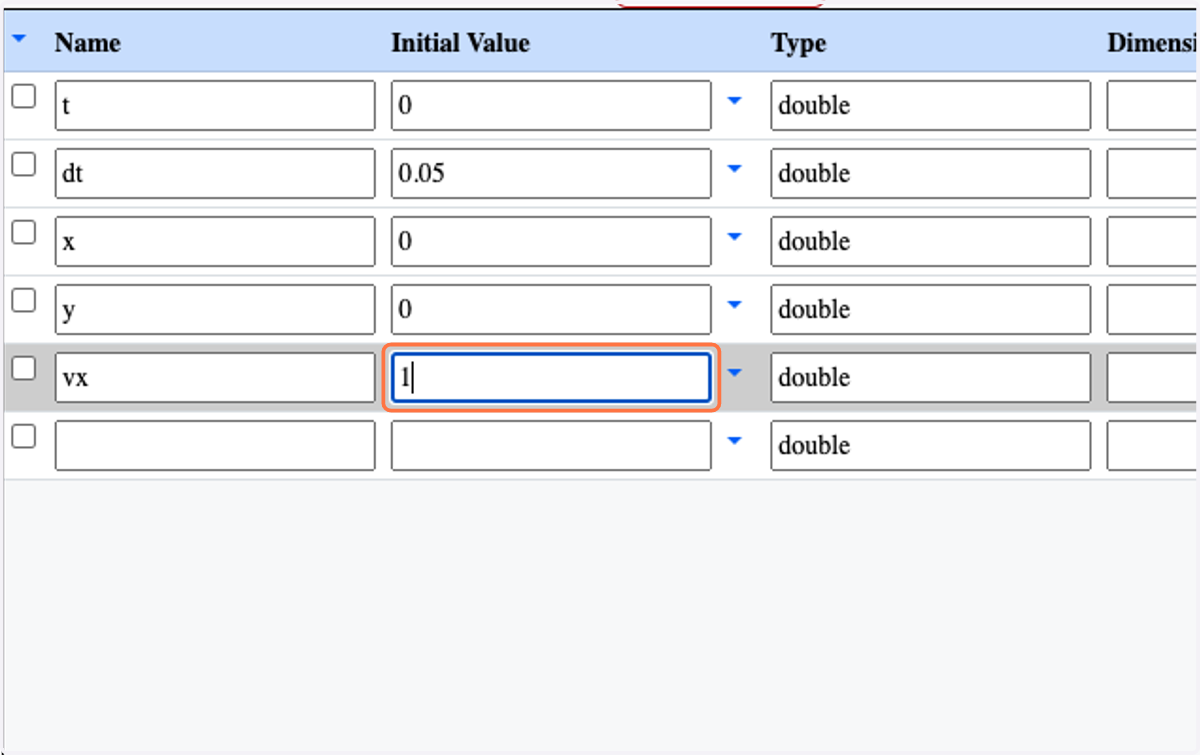Click the Type field of row x
Screen dimensions: 1200x755
(931, 241)
